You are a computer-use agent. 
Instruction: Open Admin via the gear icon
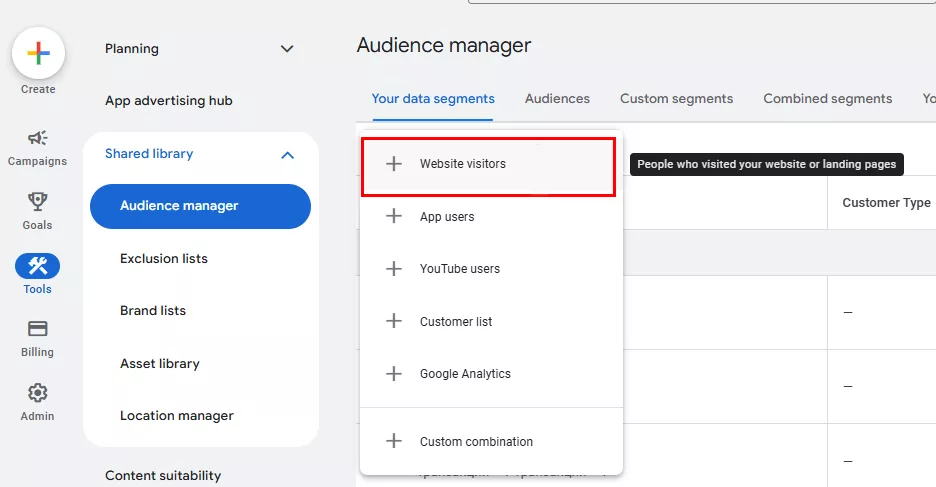tap(38, 393)
